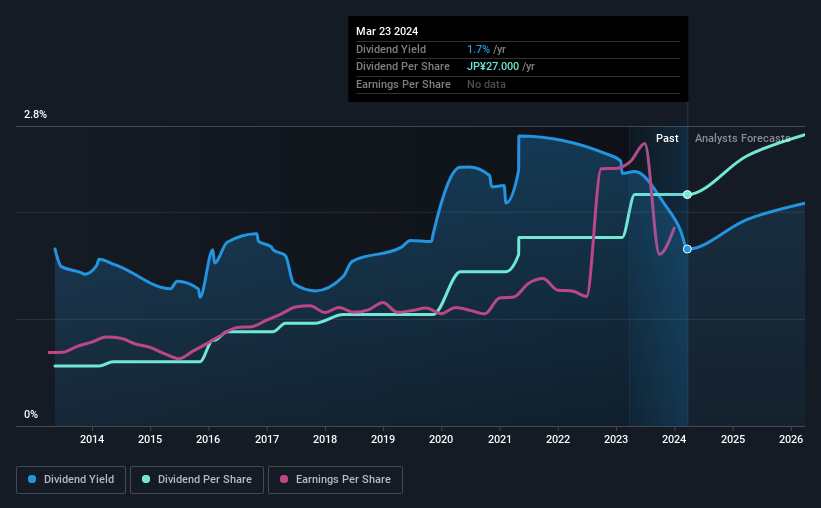Click the Analysts Forecasts label

coord(742,138)
